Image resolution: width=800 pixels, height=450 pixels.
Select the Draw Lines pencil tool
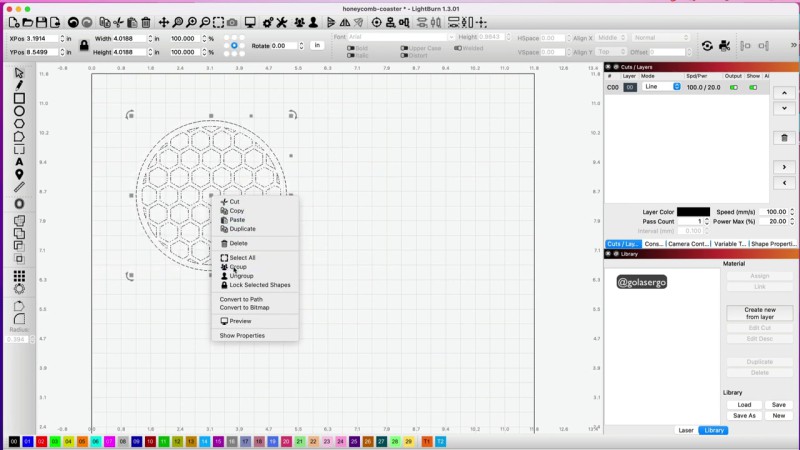click(x=19, y=85)
